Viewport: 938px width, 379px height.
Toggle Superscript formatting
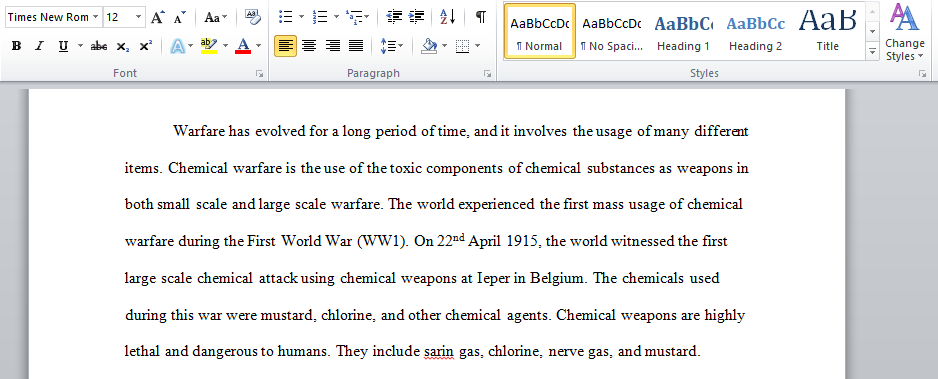[145, 46]
